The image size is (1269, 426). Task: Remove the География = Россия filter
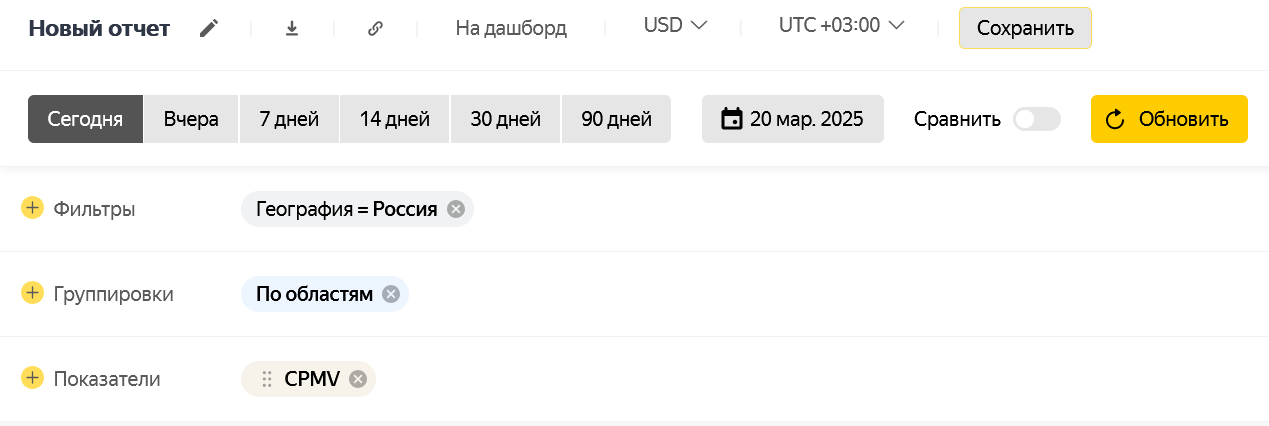point(456,209)
